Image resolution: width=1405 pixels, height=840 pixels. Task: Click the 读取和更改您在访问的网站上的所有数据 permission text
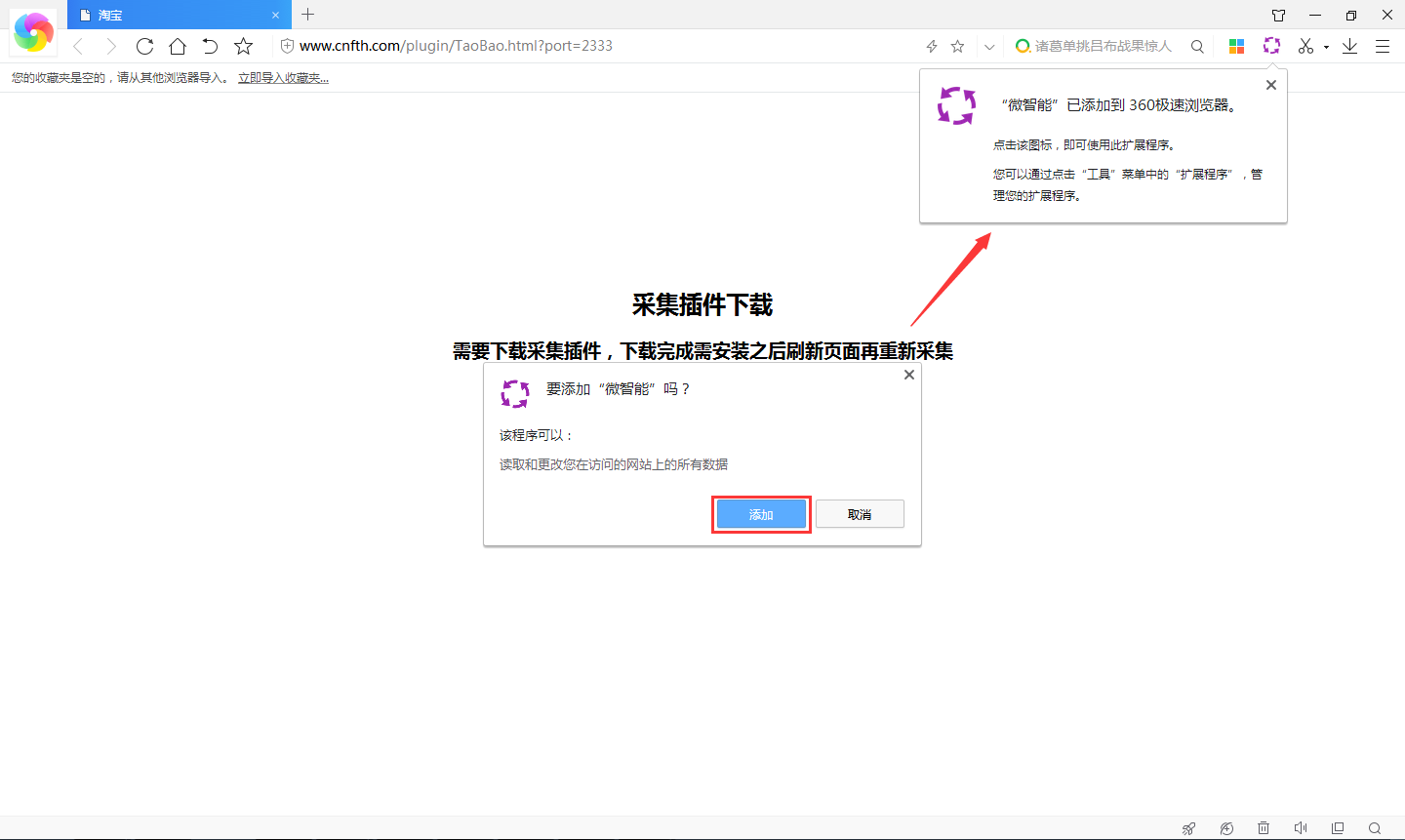[x=614, y=464]
